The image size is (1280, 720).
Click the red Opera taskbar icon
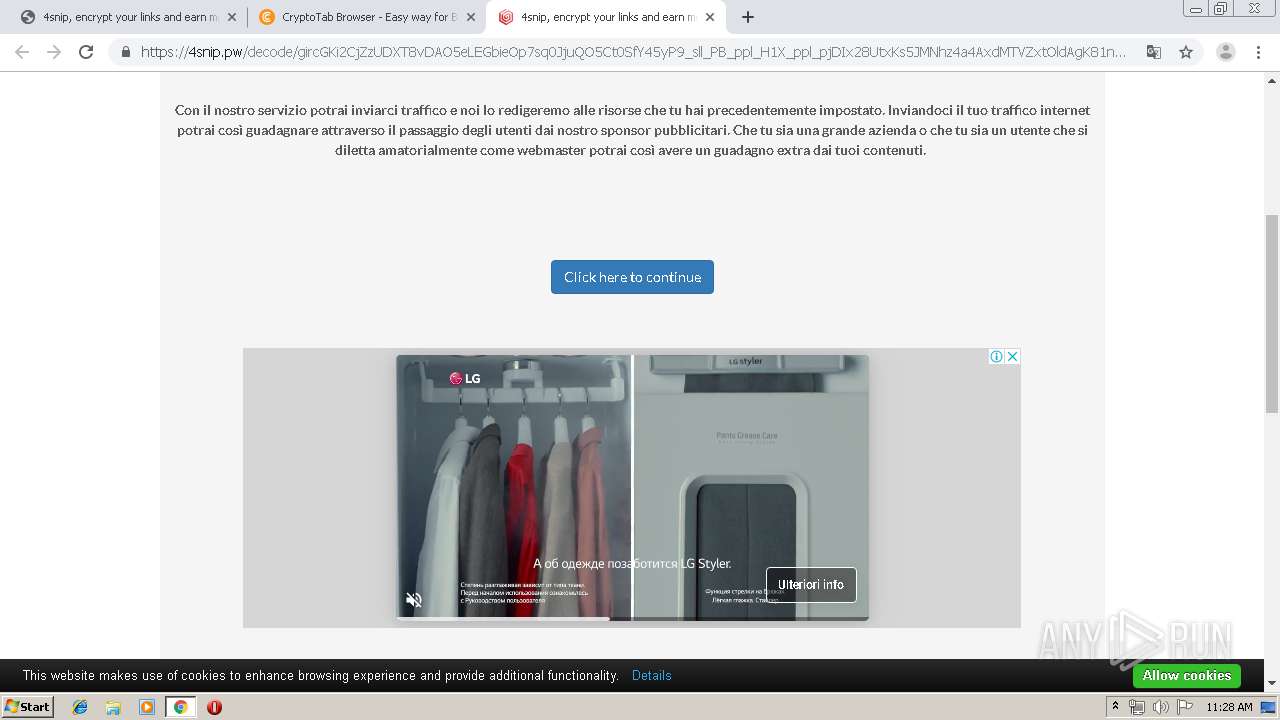pos(214,707)
